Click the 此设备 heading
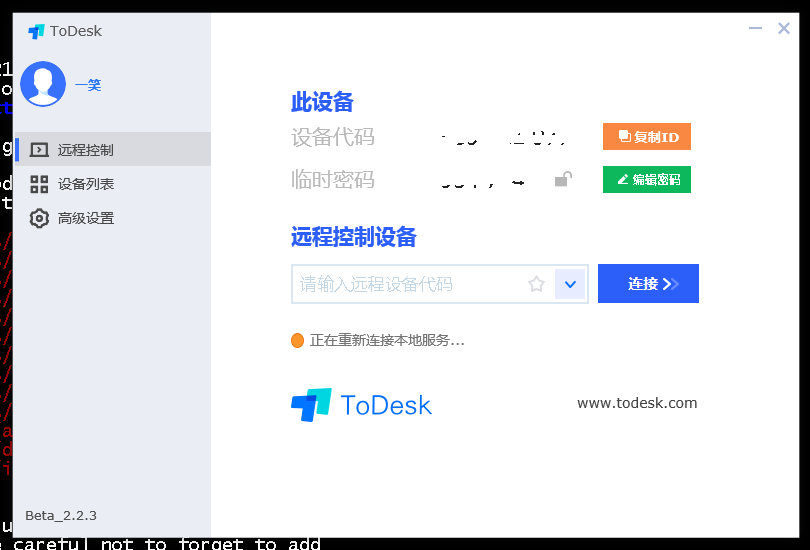 point(322,102)
